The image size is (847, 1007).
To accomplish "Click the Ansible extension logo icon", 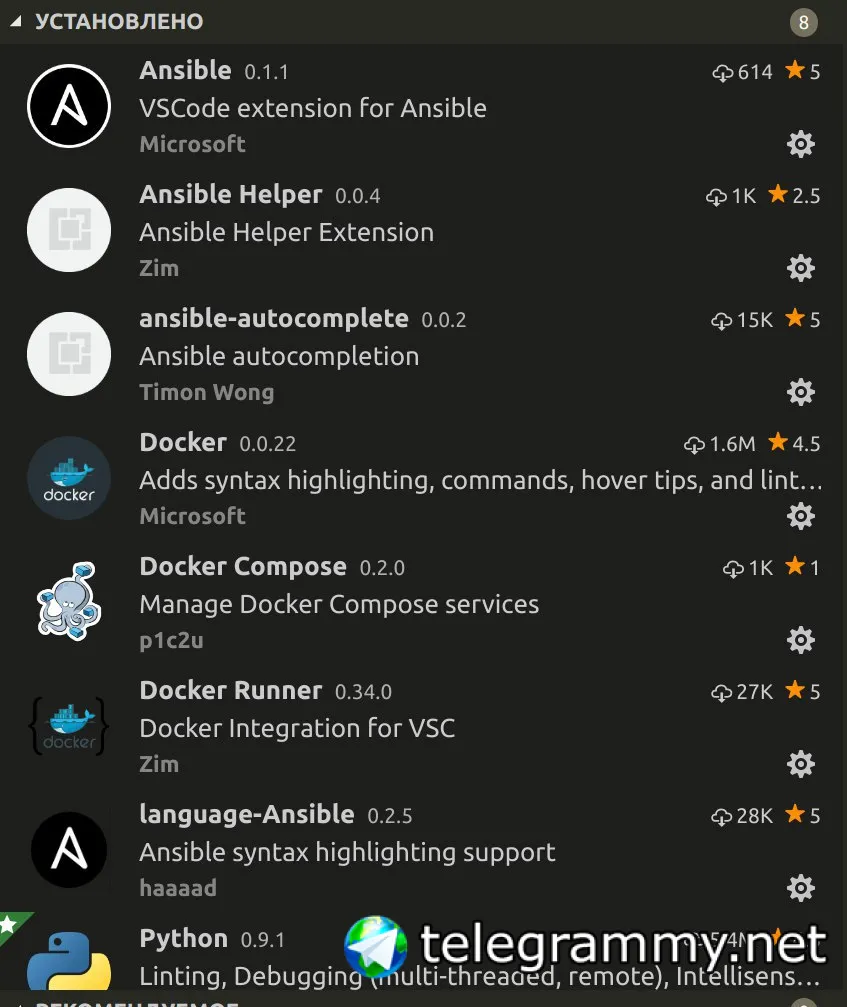I will tap(68, 106).
